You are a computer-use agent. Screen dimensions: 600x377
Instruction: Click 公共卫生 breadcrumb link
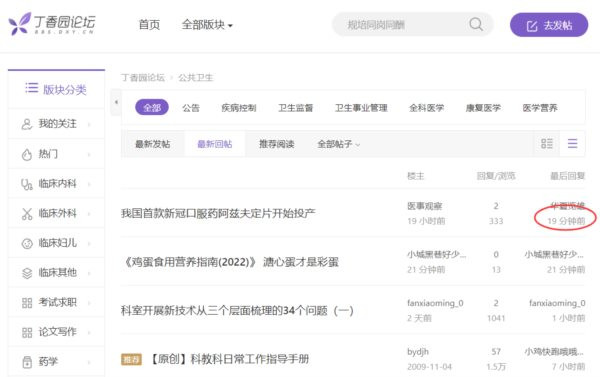[196, 78]
